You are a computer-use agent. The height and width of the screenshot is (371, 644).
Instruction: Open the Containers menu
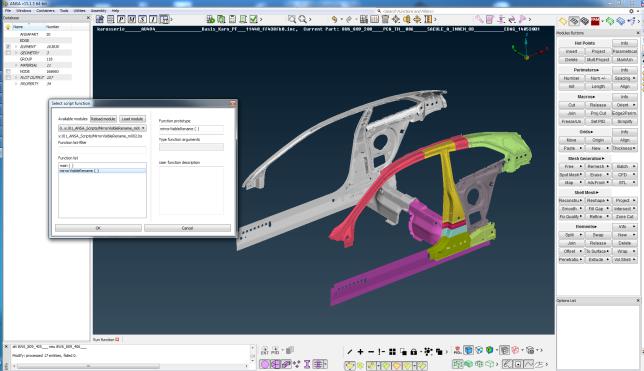(x=45, y=11)
